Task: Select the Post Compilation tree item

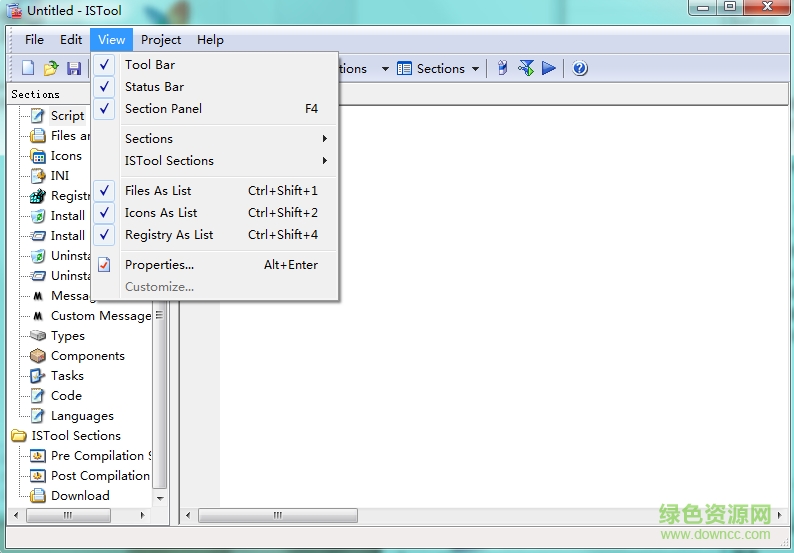Action: (x=100, y=476)
